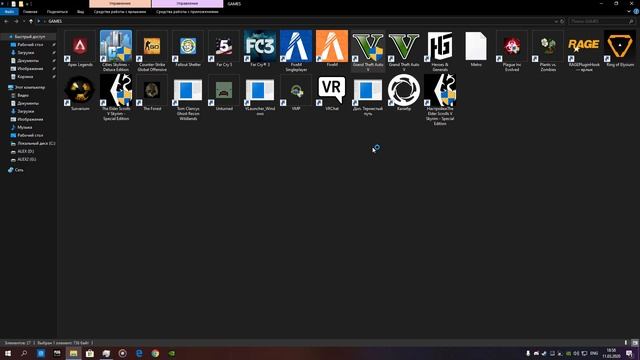Open the Главная ribbon tab
640x360 pixels.
(x=30, y=12)
